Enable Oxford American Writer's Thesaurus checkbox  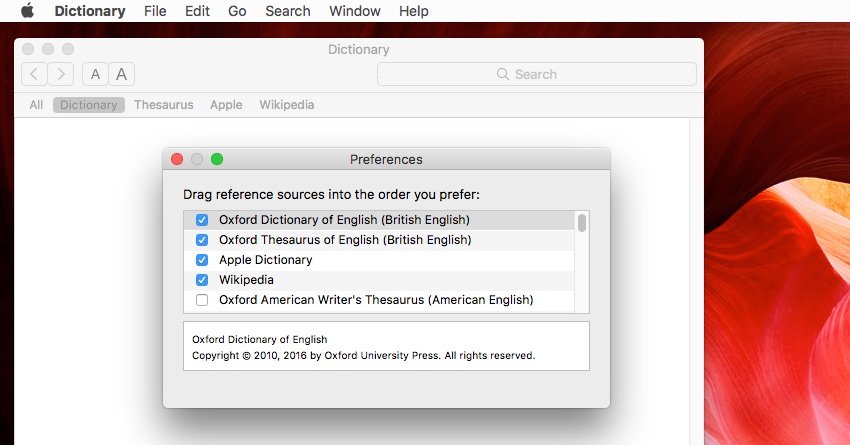coord(202,300)
